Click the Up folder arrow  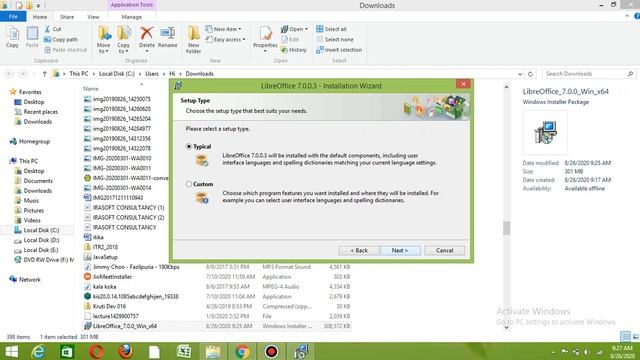click(44, 74)
